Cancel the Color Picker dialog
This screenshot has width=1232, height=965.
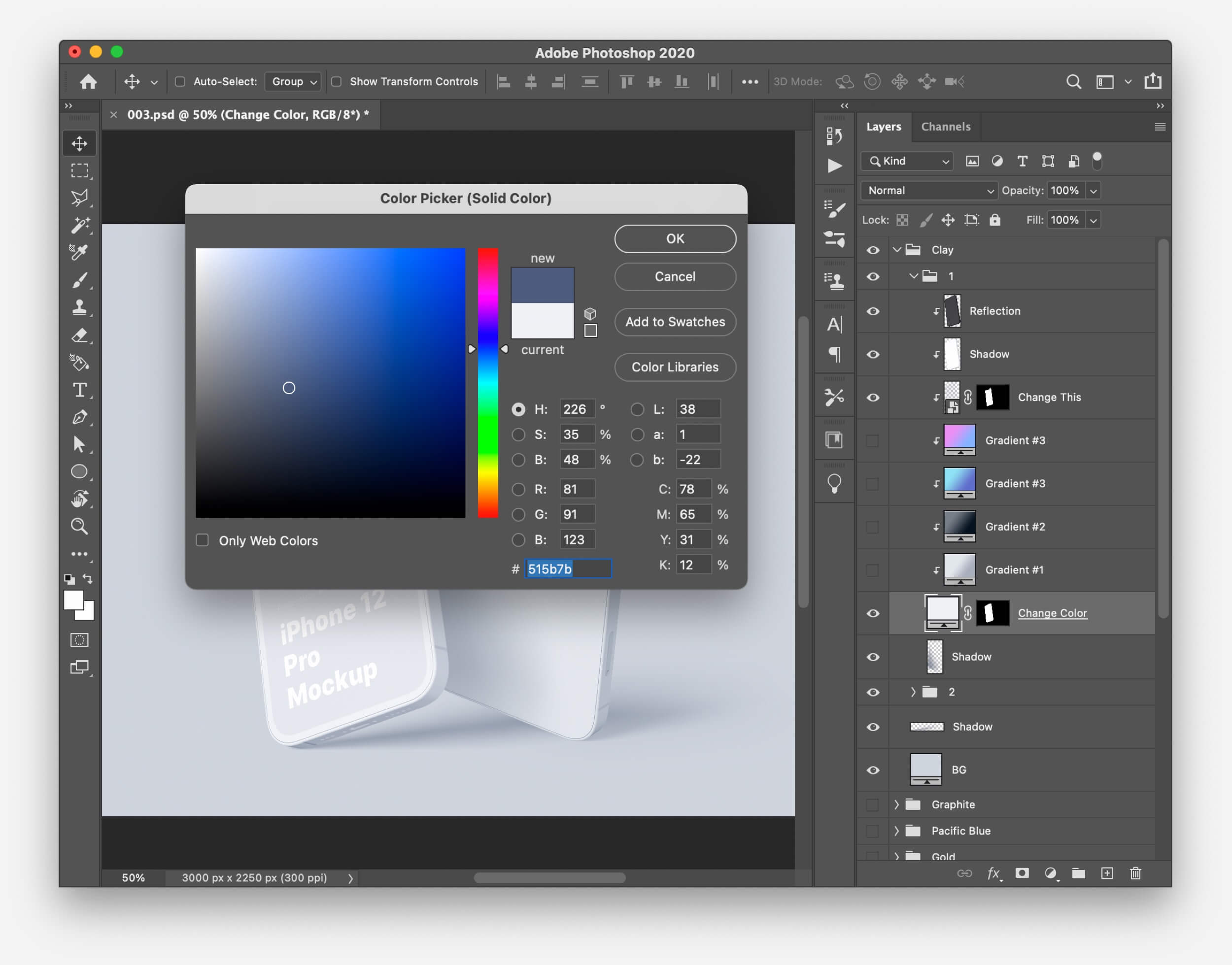click(x=675, y=277)
